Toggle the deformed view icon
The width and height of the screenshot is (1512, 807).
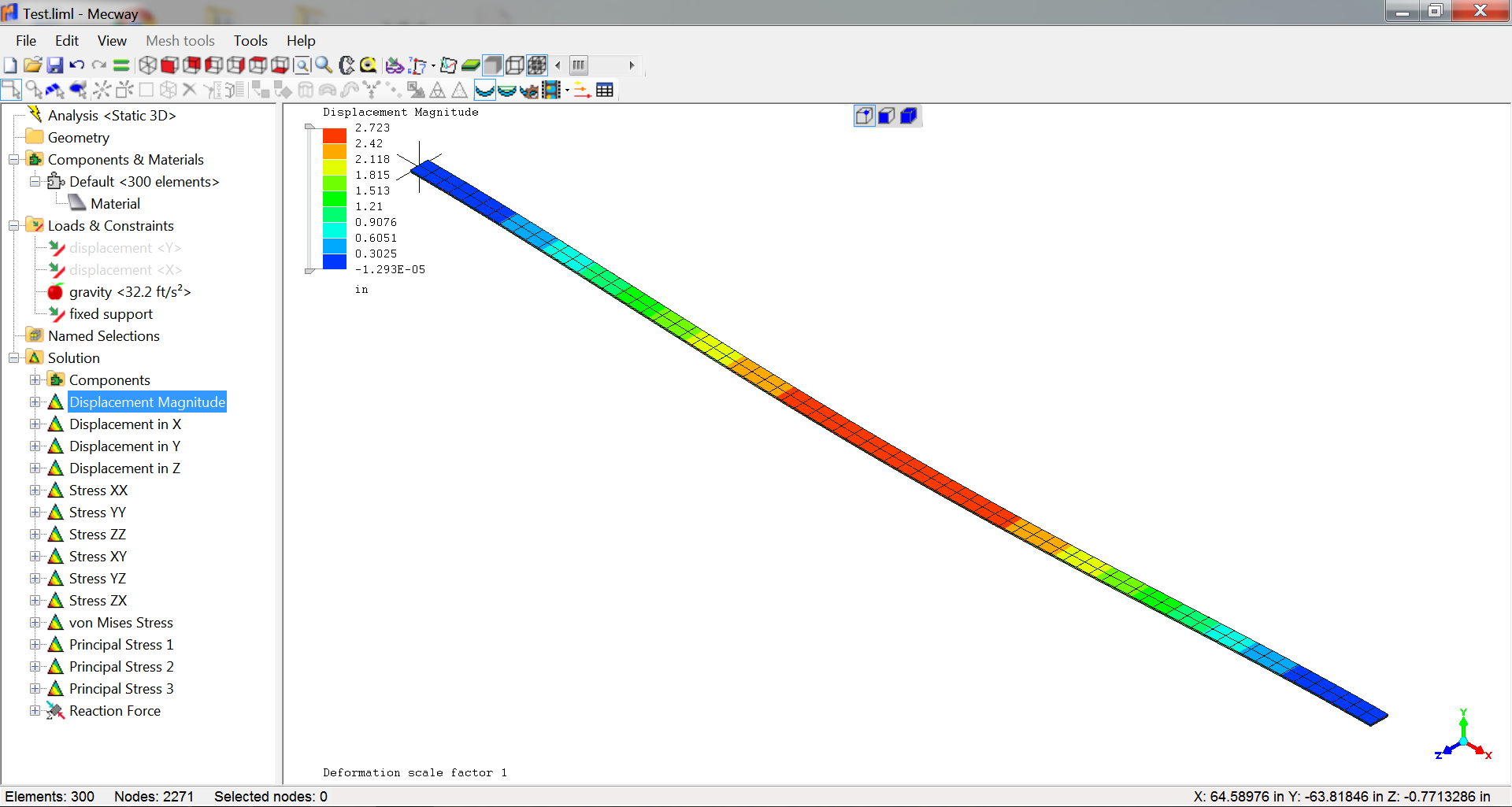pyautogui.click(x=485, y=90)
